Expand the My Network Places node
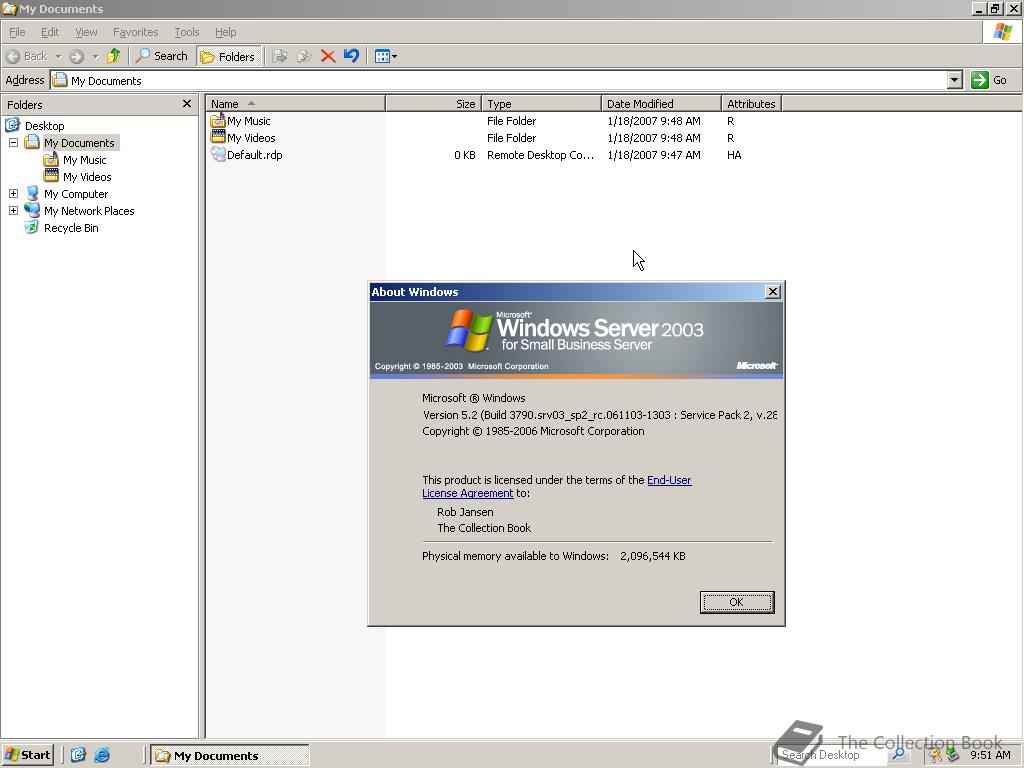The height and width of the screenshot is (768, 1024). tap(13, 210)
